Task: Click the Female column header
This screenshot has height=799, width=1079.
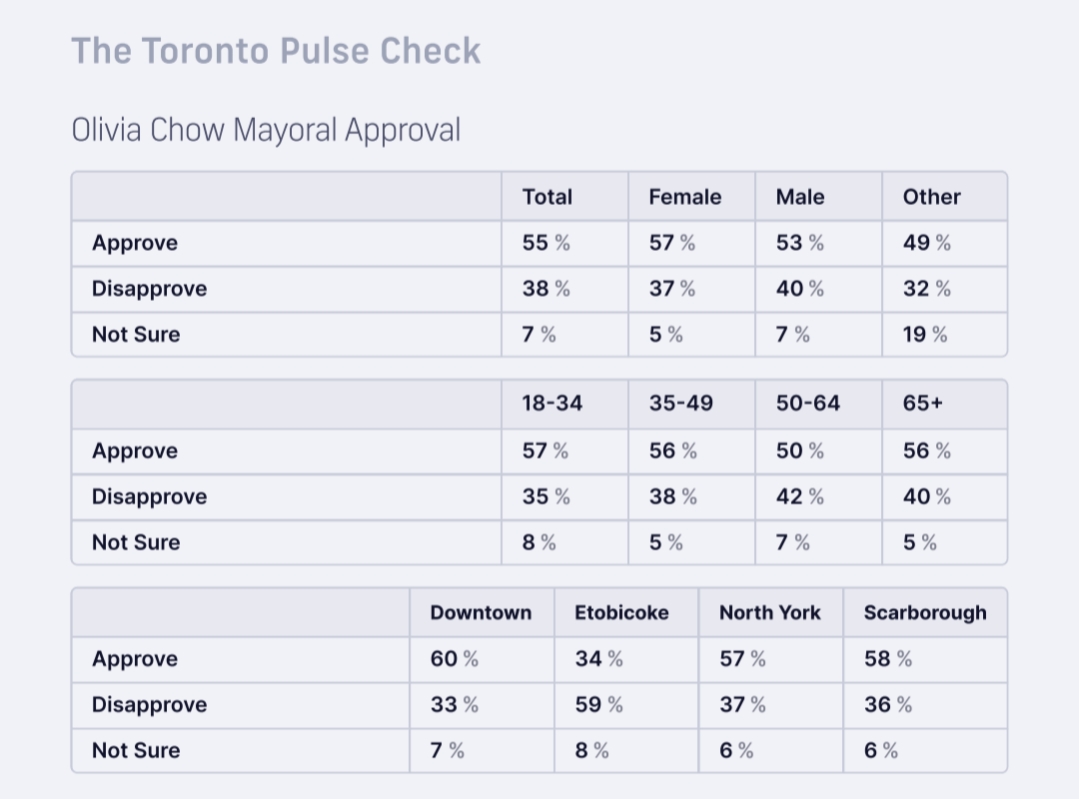Action: pyautogui.click(x=685, y=197)
